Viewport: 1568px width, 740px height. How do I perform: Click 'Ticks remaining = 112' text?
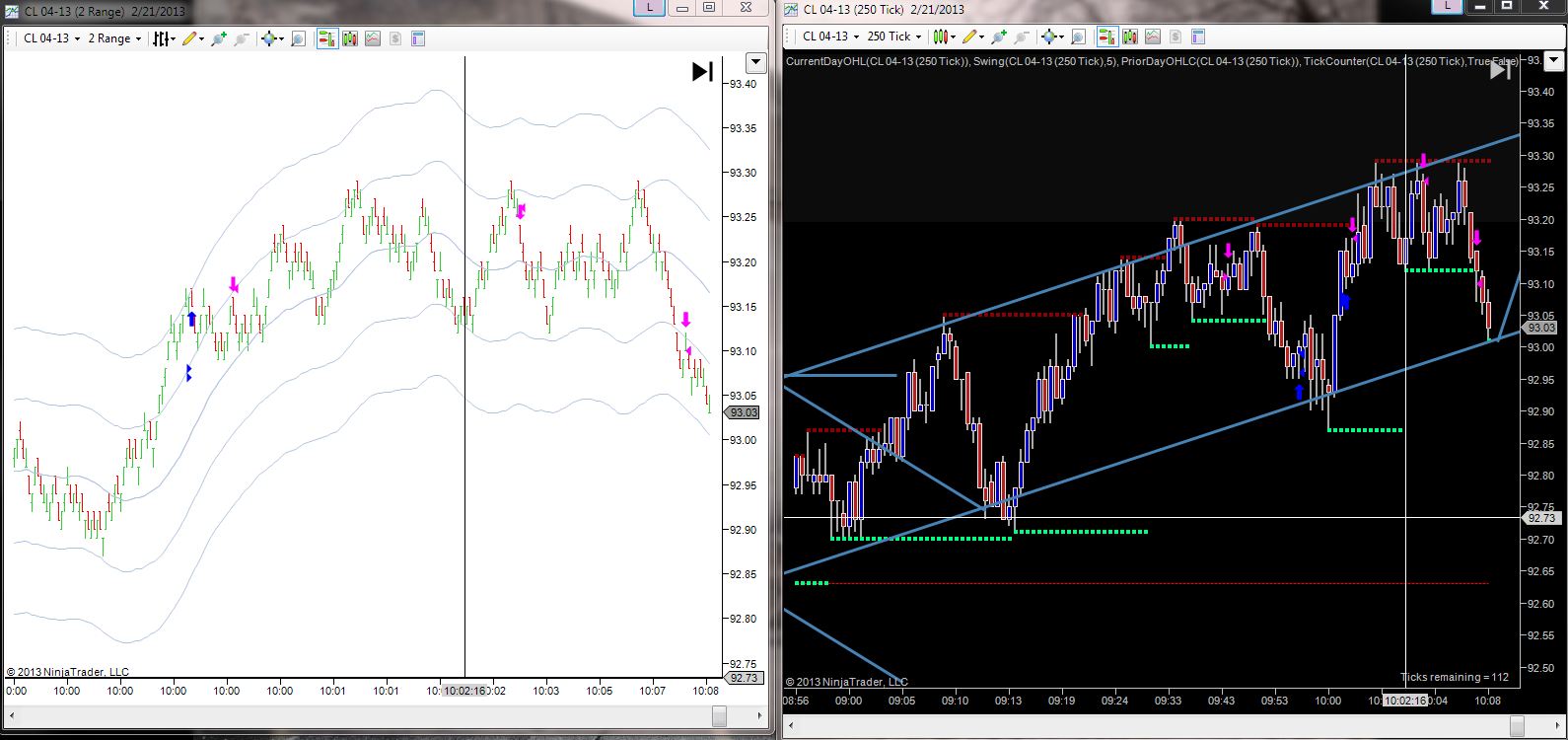tap(1455, 678)
